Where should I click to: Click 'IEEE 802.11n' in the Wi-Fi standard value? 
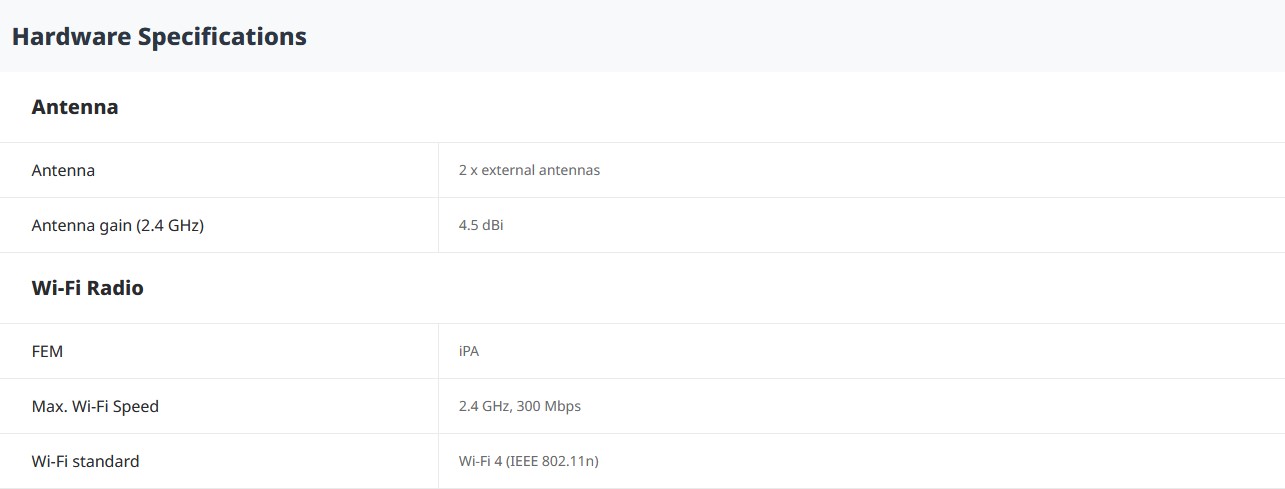(552, 461)
